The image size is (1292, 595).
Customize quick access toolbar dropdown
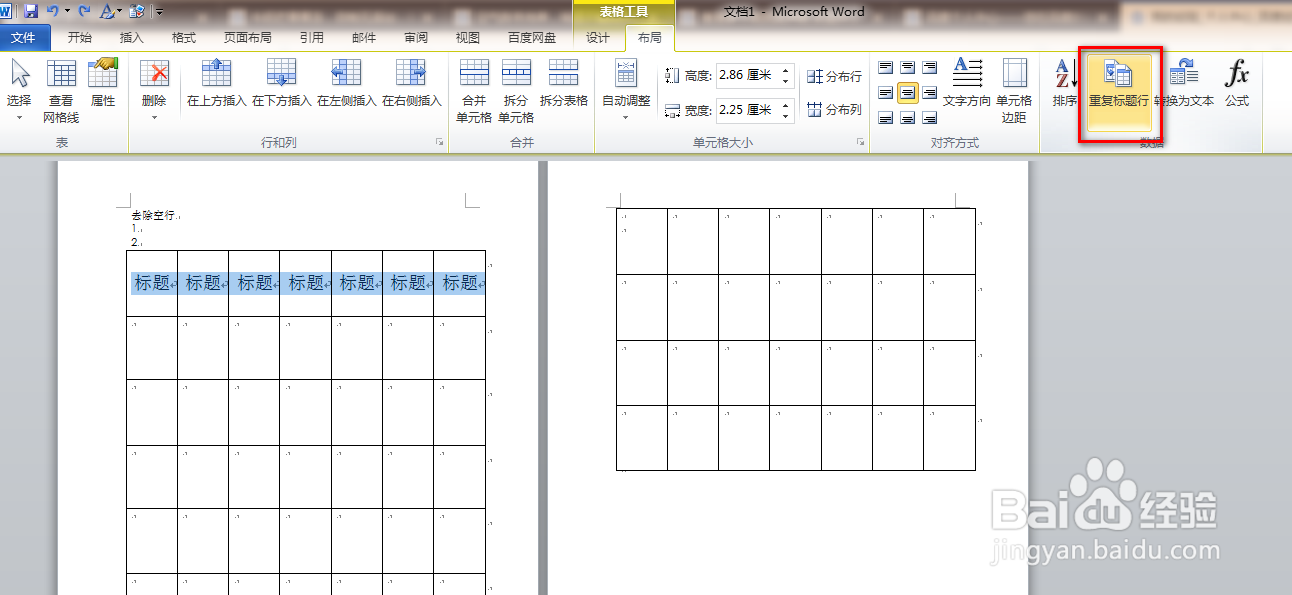click(160, 11)
